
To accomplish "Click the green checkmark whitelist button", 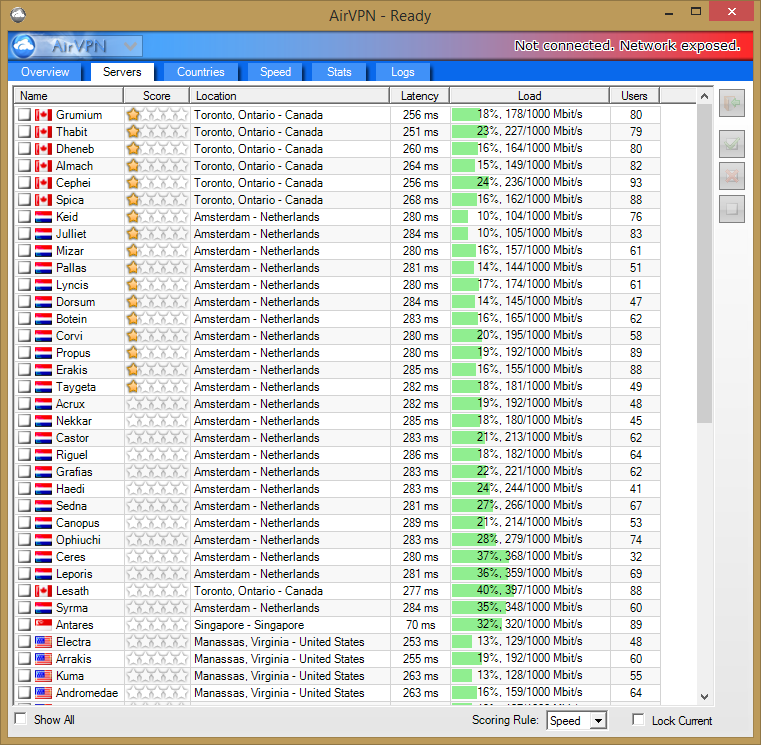I will pyautogui.click(x=731, y=144).
